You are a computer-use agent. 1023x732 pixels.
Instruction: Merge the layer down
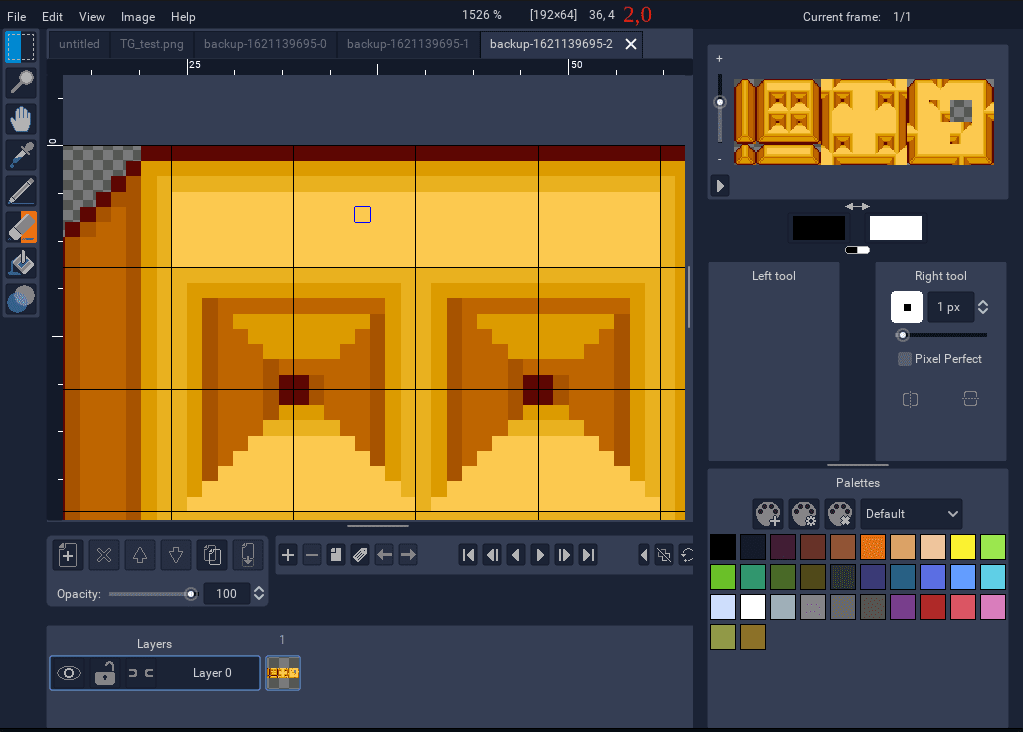[248, 555]
